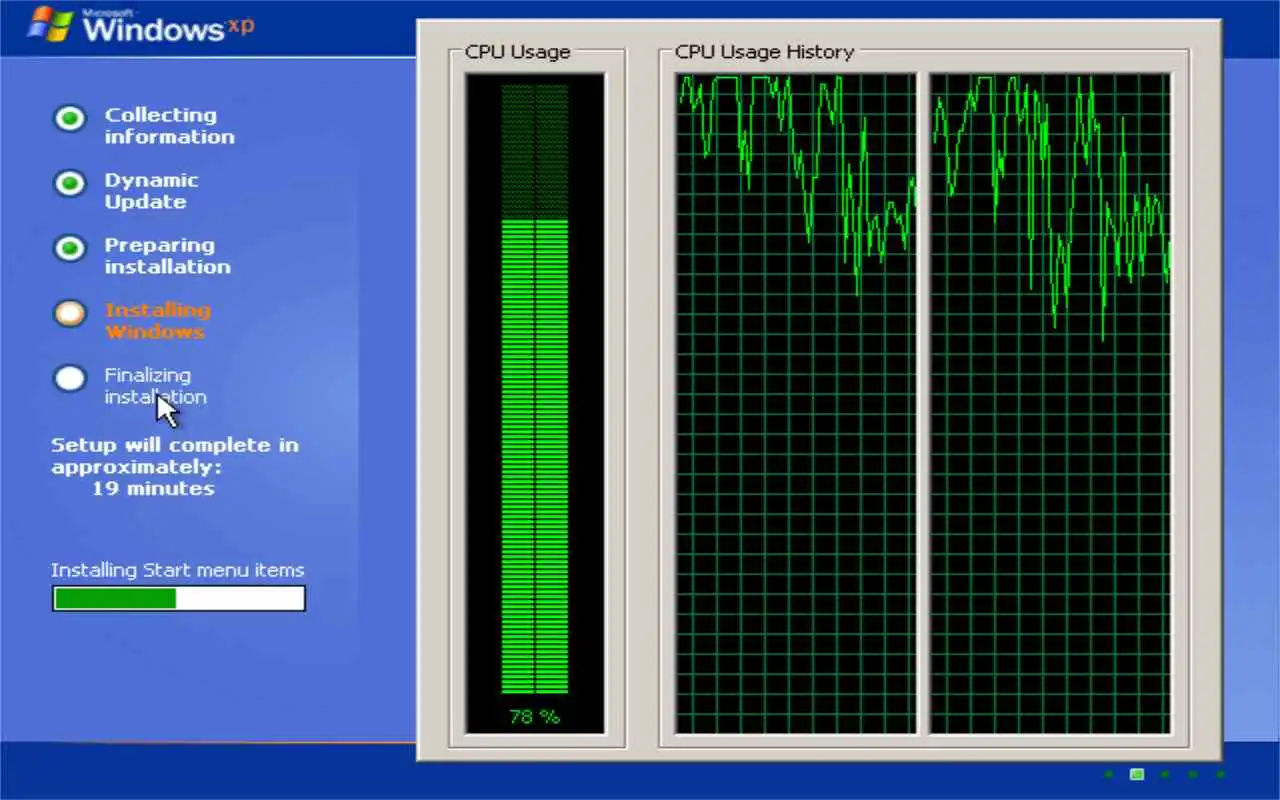
Task: Click the "Finalizing installation" label
Action: pos(155,386)
